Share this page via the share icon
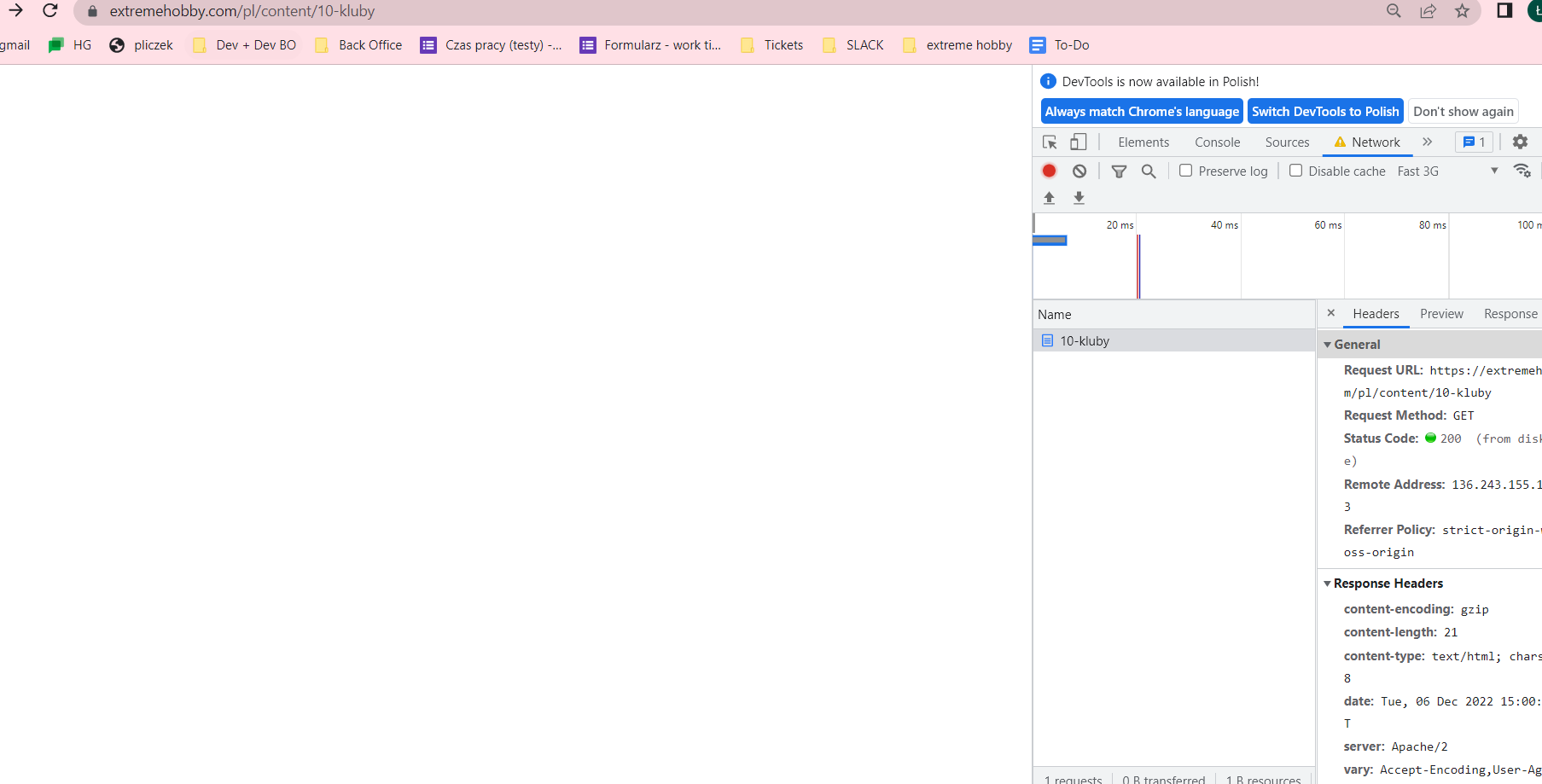This screenshot has height=784, width=1542. 1428,11
